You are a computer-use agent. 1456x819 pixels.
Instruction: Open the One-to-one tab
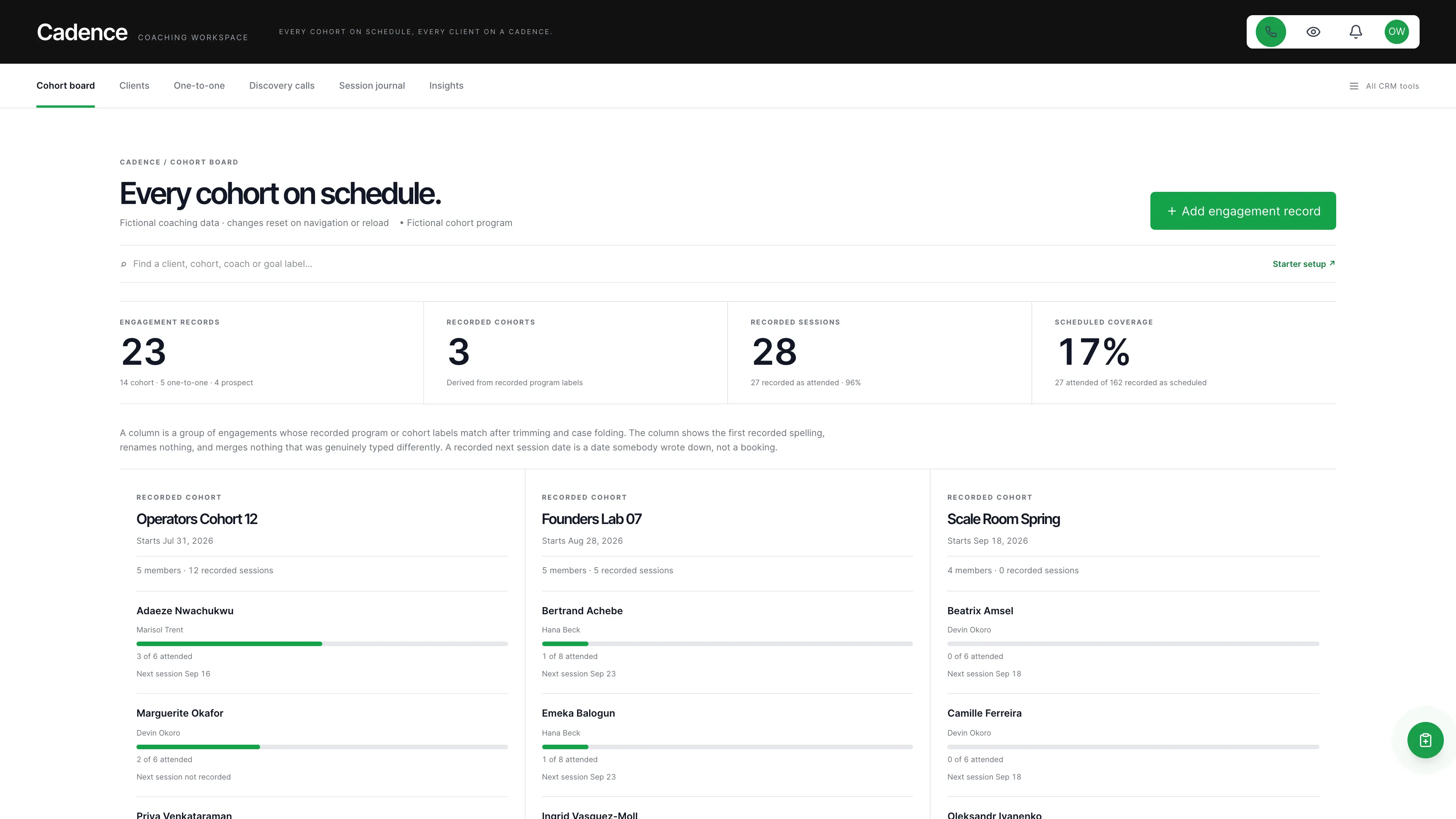199,85
